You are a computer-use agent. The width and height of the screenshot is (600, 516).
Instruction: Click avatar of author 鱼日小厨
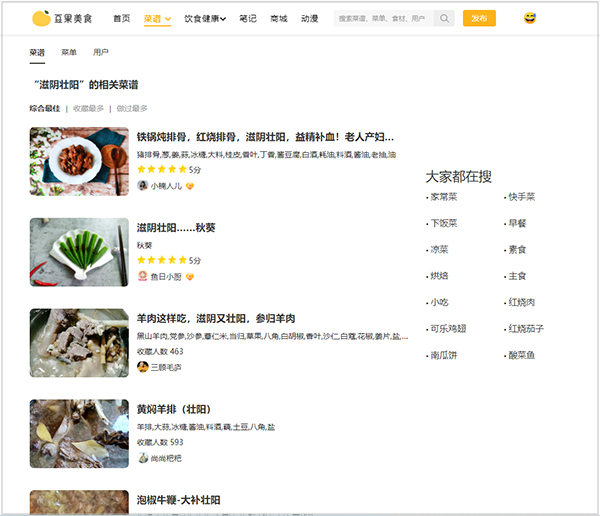142,276
